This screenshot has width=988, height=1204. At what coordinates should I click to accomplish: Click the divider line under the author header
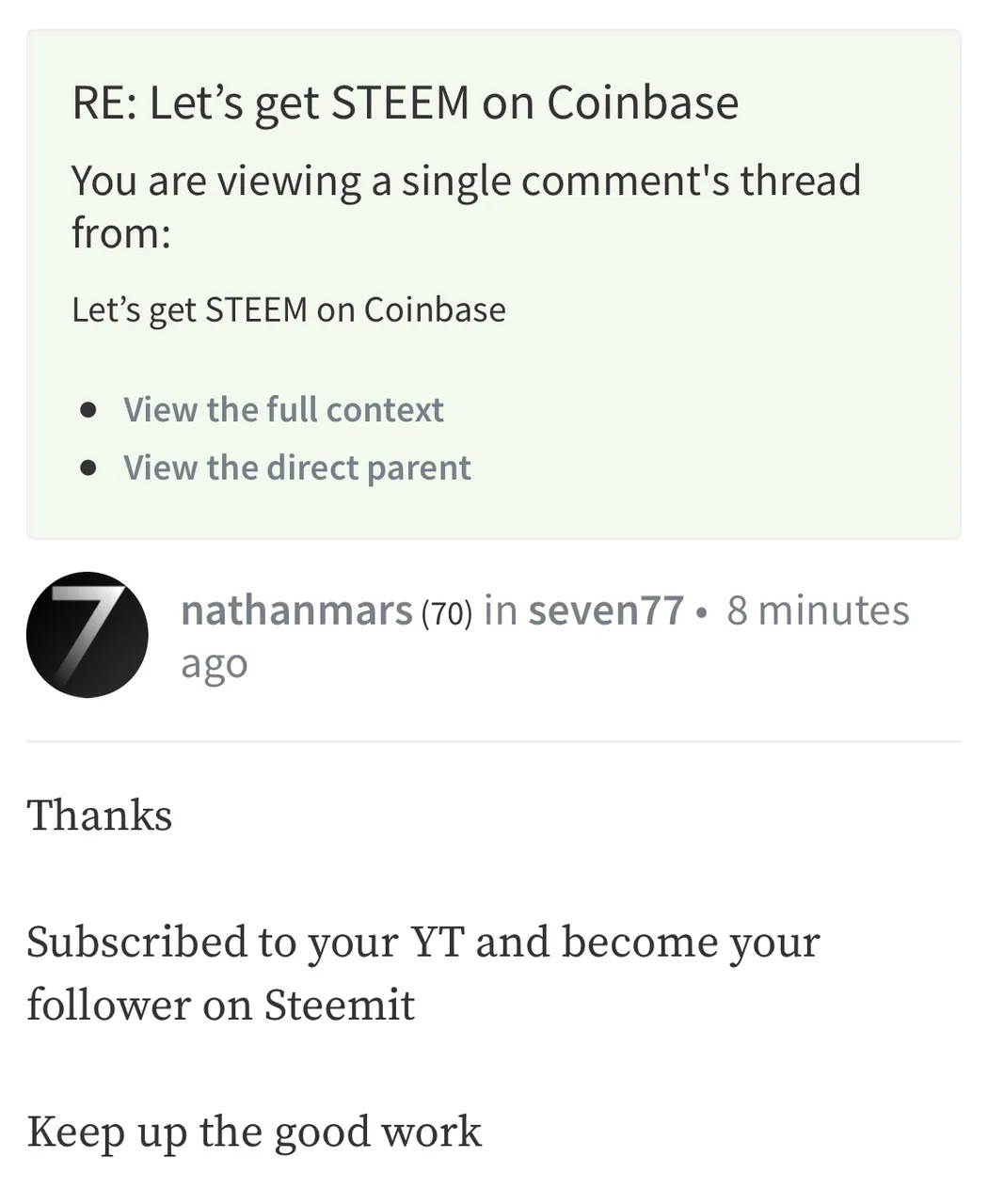coord(494,741)
